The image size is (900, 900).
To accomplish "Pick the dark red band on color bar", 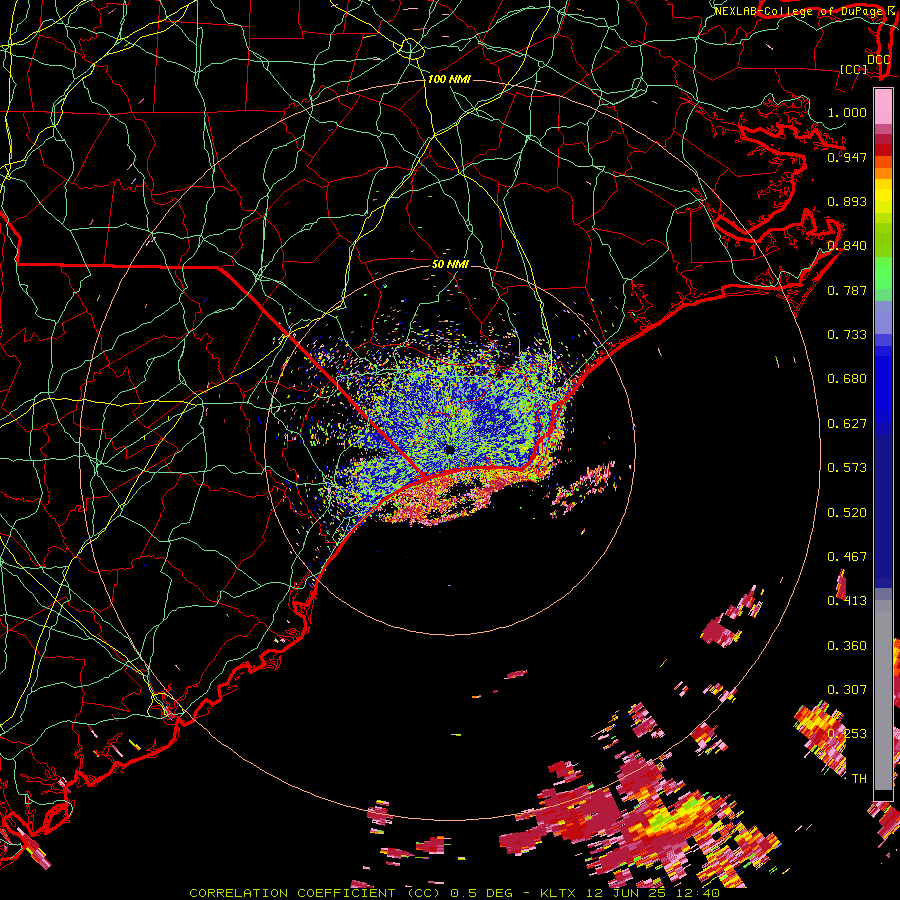I will pyautogui.click(x=883, y=149).
